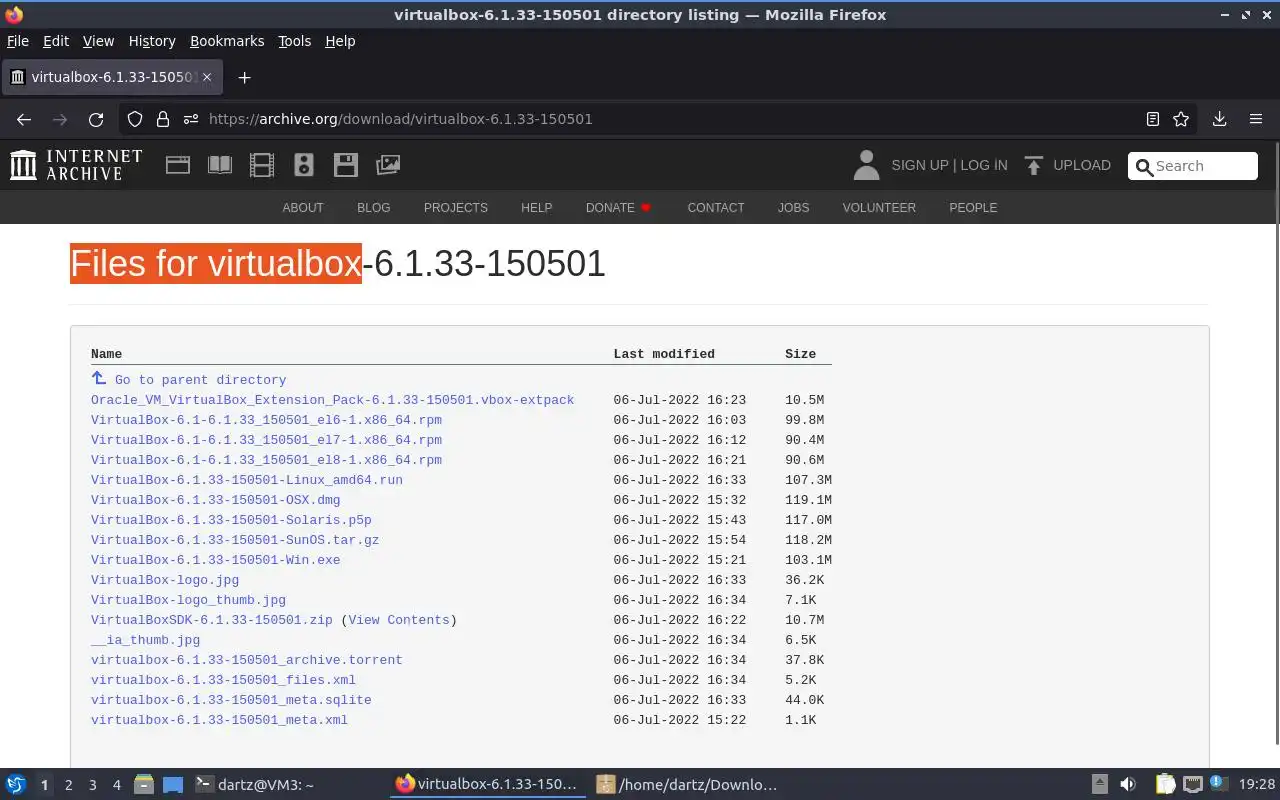The height and width of the screenshot is (800, 1280).
Task: Download the _archive.torrent file
Action: pyautogui.click(x=247, y=660)
